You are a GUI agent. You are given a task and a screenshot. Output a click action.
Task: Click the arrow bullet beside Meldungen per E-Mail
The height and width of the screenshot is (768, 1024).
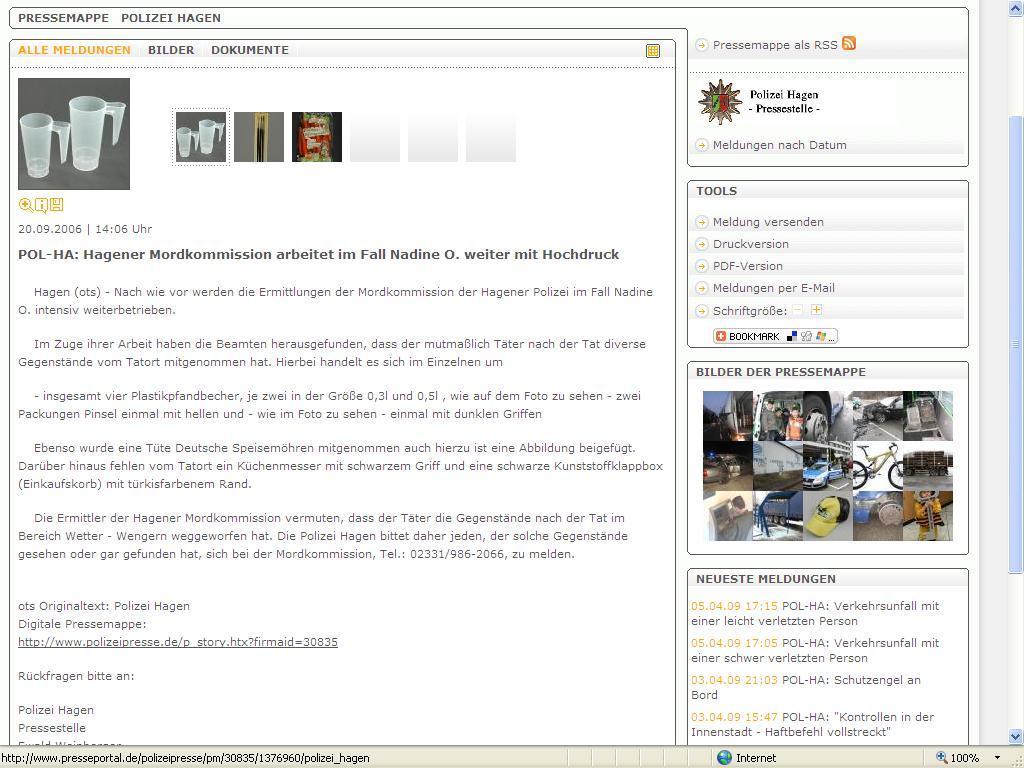(702, 288)
